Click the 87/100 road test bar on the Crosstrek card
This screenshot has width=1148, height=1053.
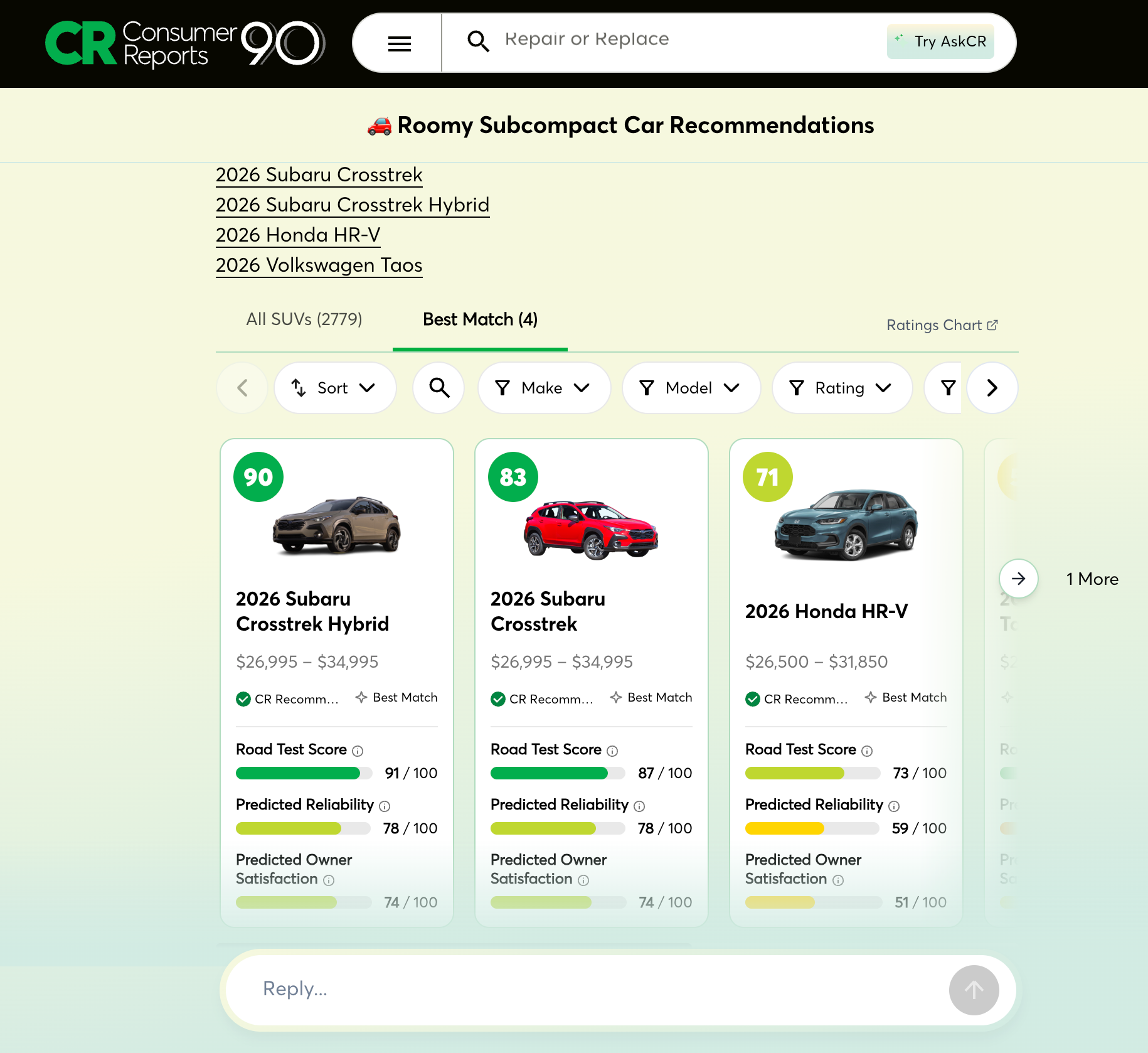point(558,773)
